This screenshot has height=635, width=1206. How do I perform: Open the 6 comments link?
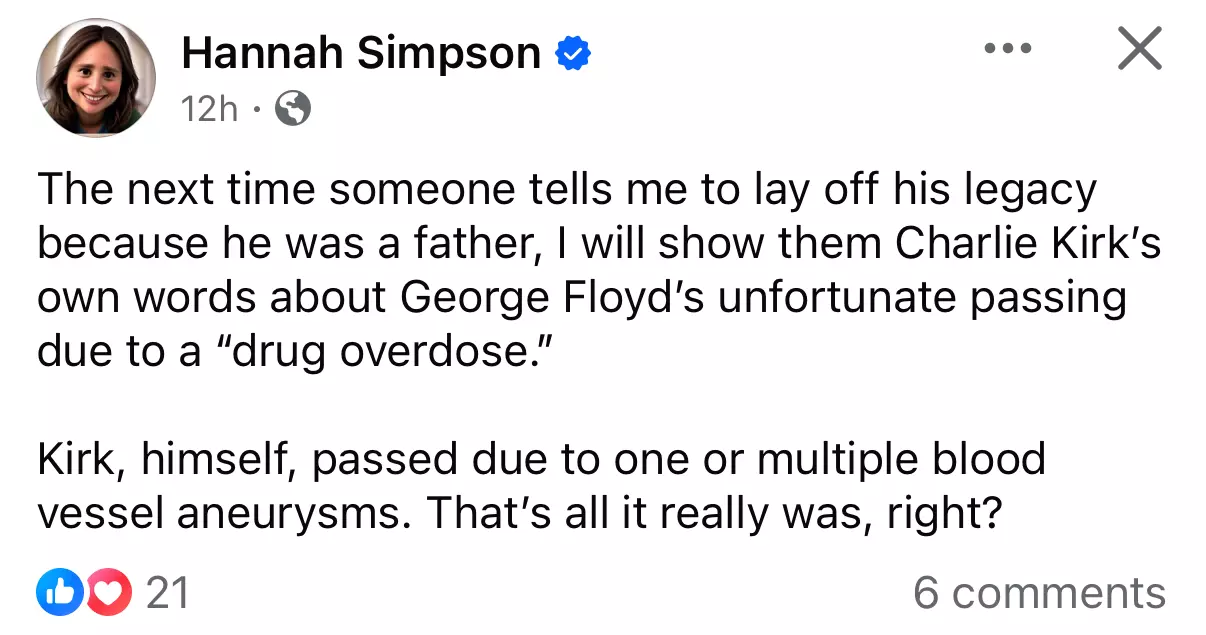[x=1038, y=593]
